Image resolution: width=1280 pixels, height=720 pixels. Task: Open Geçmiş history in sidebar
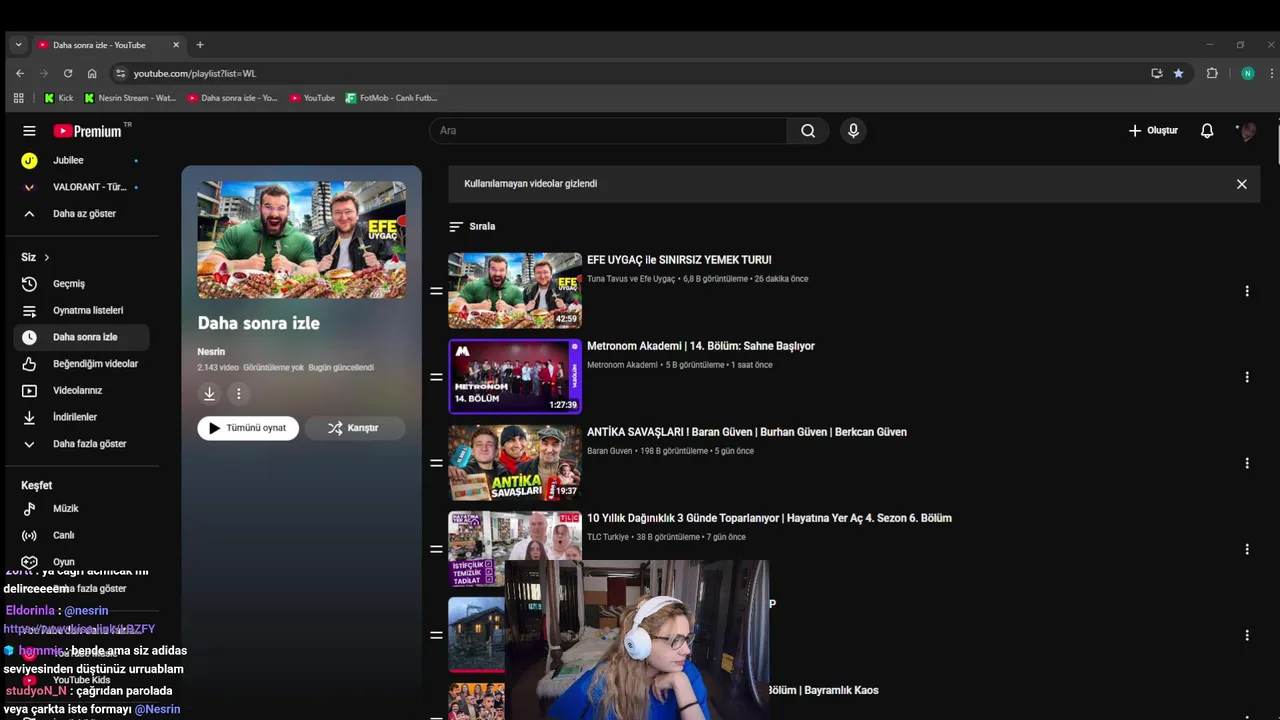(x=82, y=284)
